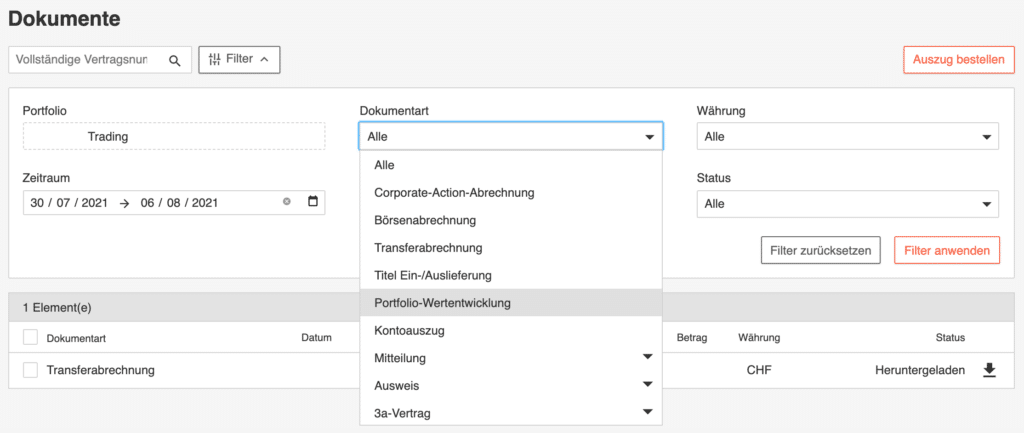
Task: Tick the Transferabrechnung row checkbox
Action: point(30,370)
